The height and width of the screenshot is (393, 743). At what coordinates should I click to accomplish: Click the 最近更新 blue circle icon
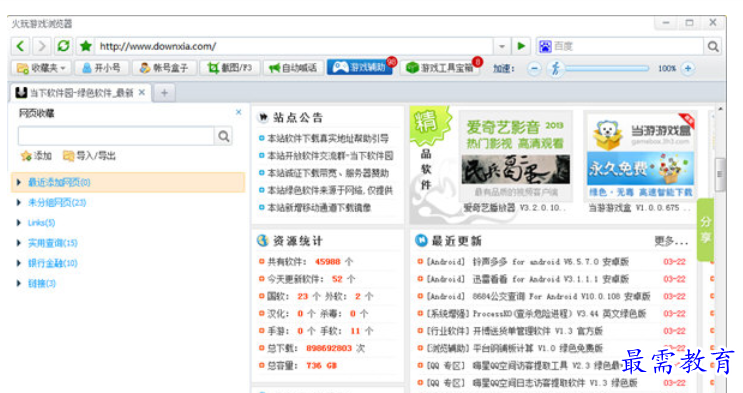[421, 241]
